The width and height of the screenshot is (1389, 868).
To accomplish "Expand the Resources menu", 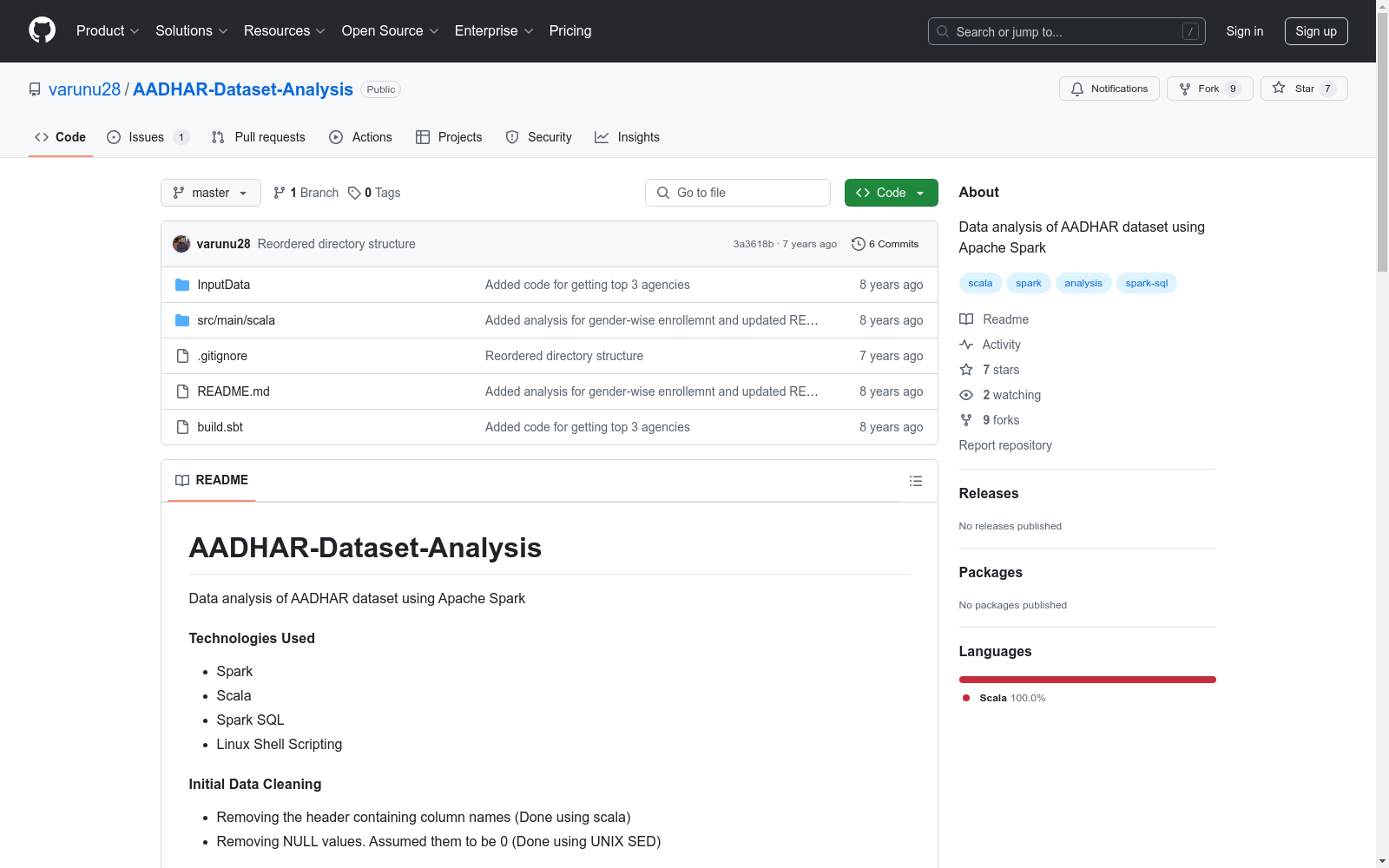I will (x=285, y=30).
